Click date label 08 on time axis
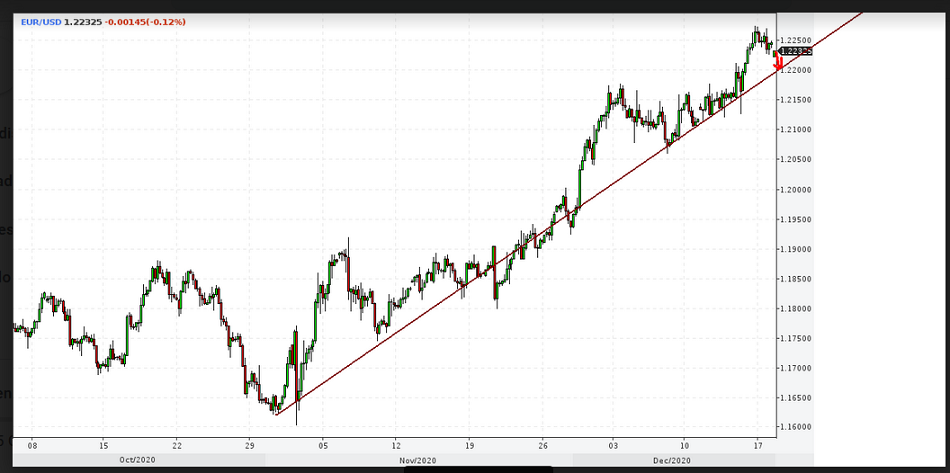The height and width of the screenshot is (473, 950). [33, 444]
